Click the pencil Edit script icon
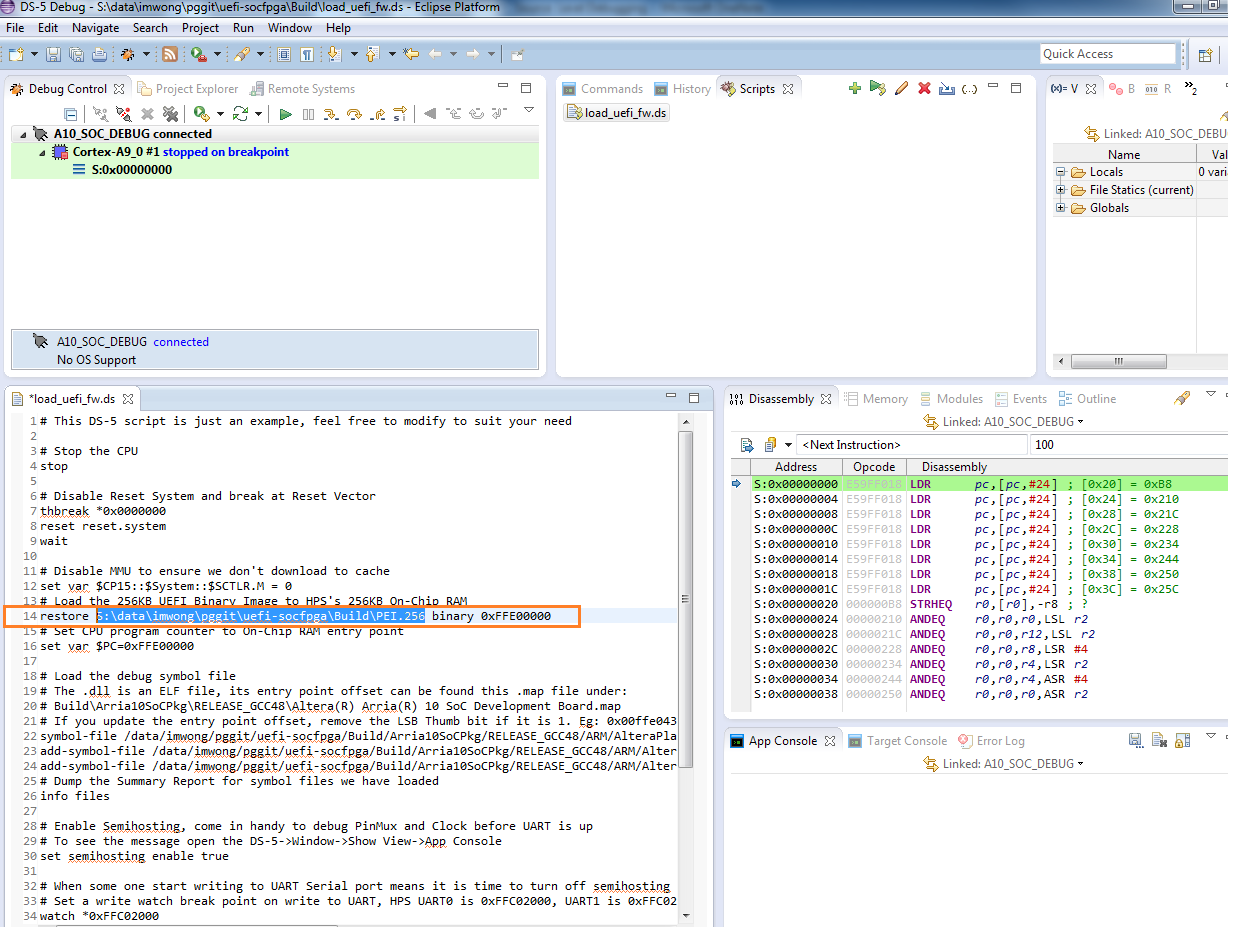The width and height of the screenshot is (1233, 927). click(901, 89)
